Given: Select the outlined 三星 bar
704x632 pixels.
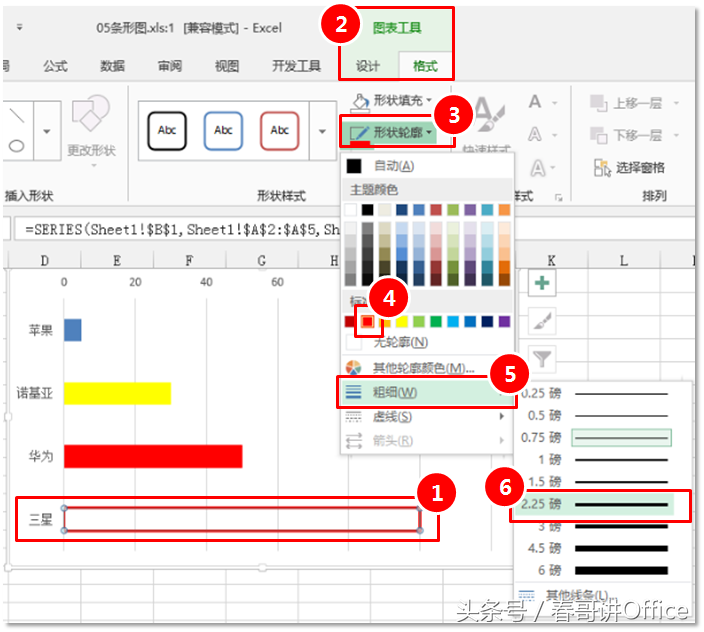Looking at the screenshot, I should (242, 520).
